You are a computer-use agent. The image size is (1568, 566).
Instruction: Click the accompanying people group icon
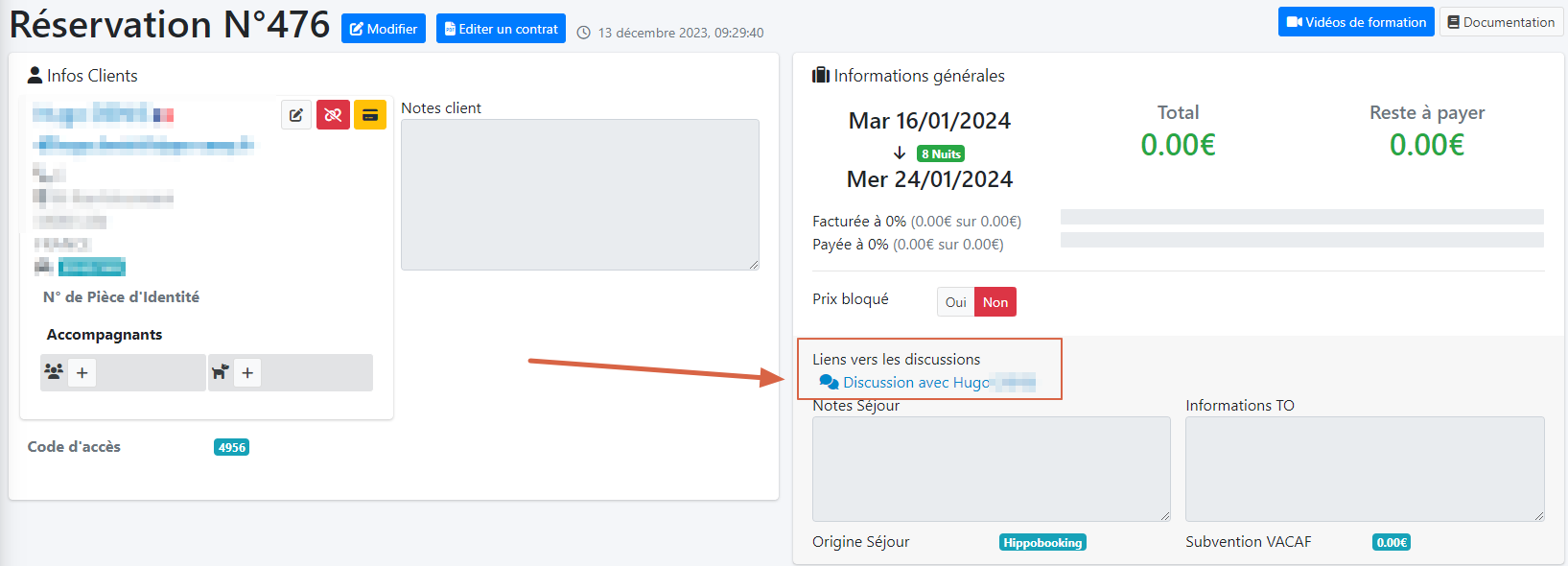pyautogui.click(x=55, y=372)
